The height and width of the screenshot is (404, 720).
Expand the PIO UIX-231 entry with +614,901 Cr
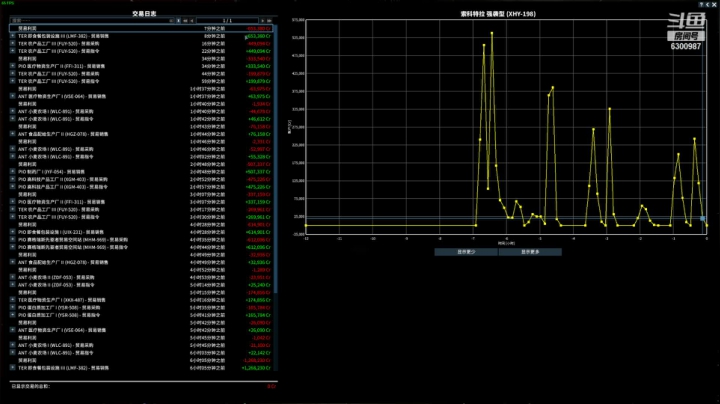pos(13,232)
